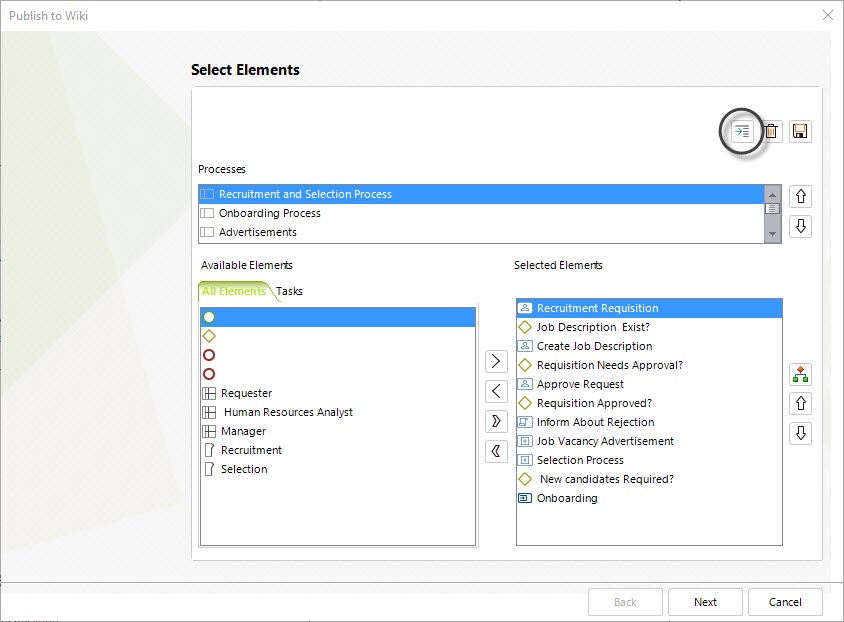Select Create Job Description element
The image size is (844, 622).
coord(649,346)
